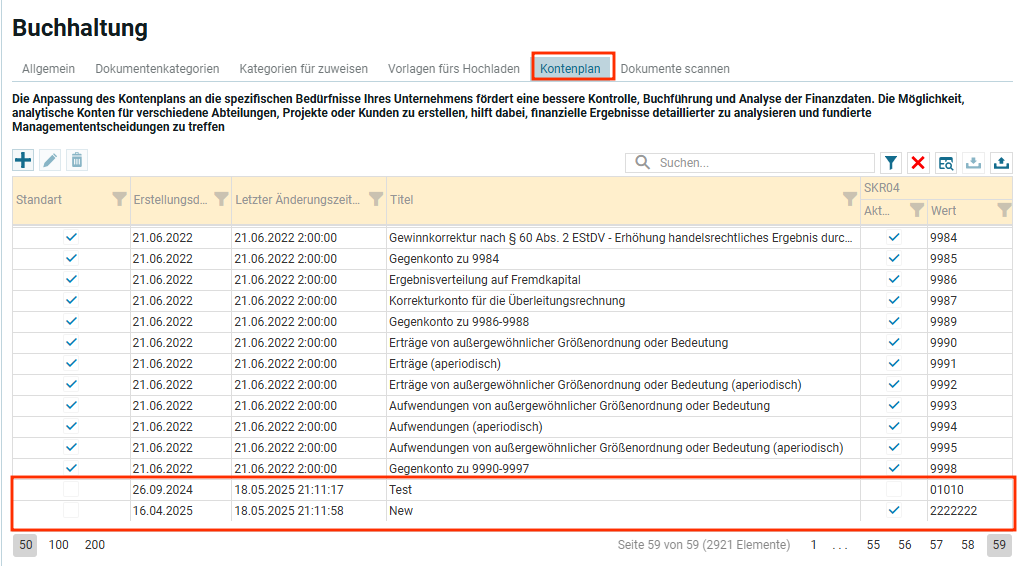Click the red X clear filter icon
1017x566 pixels.
(918, 163)
